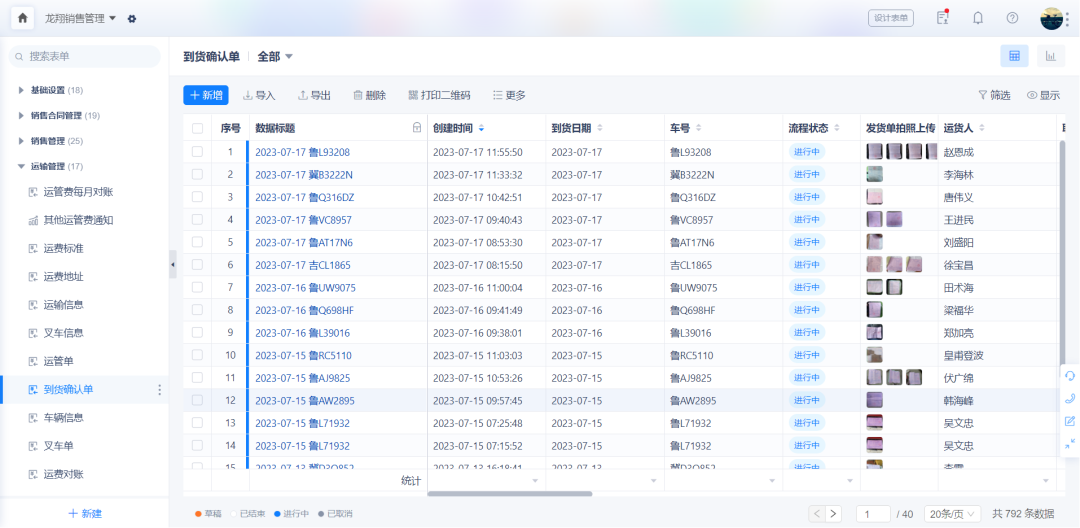
Task: Click the lock icon in 数据标题 header
Action: 416,128
